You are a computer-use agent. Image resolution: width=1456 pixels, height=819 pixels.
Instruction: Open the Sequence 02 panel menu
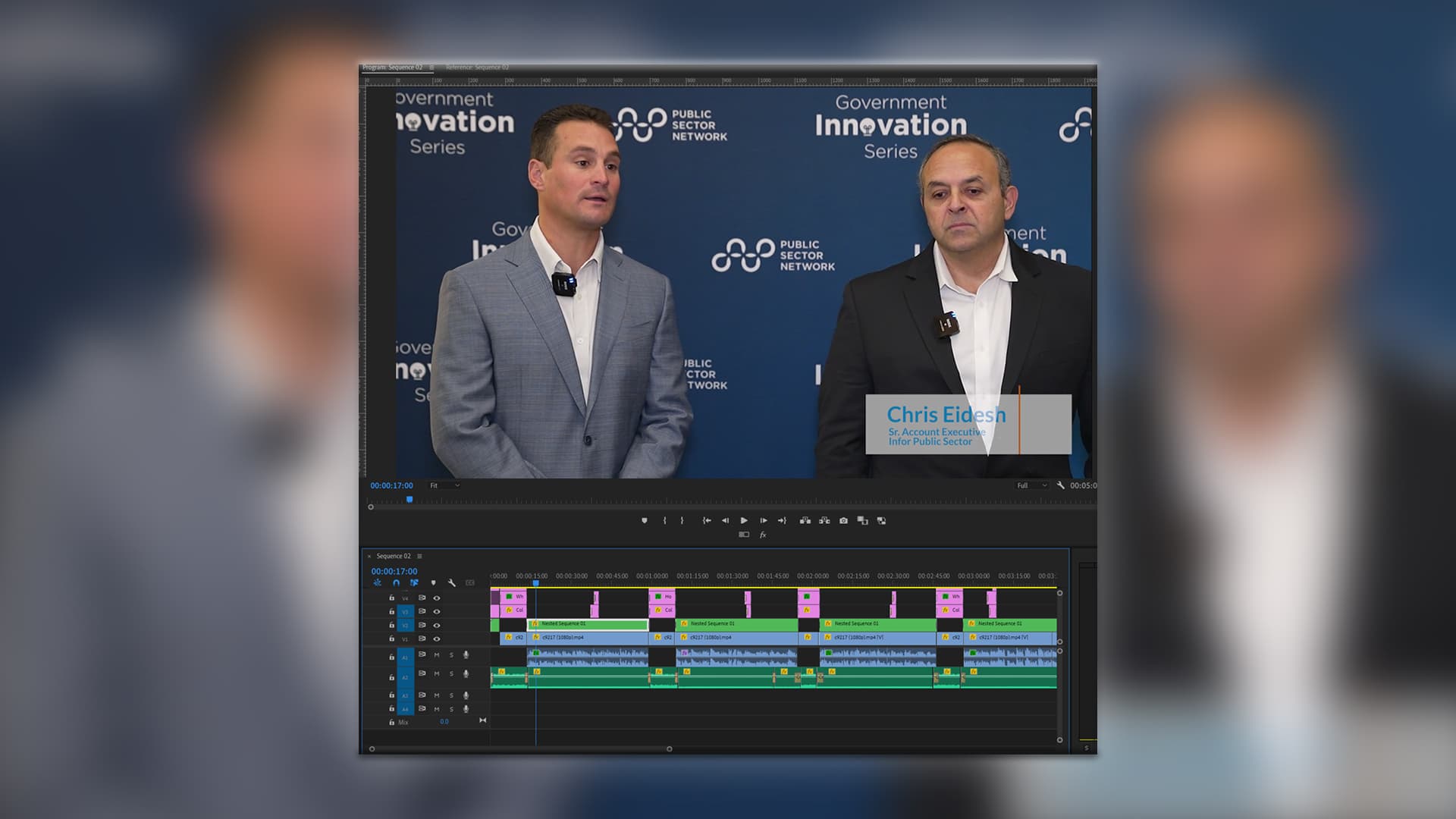(419, 556)
